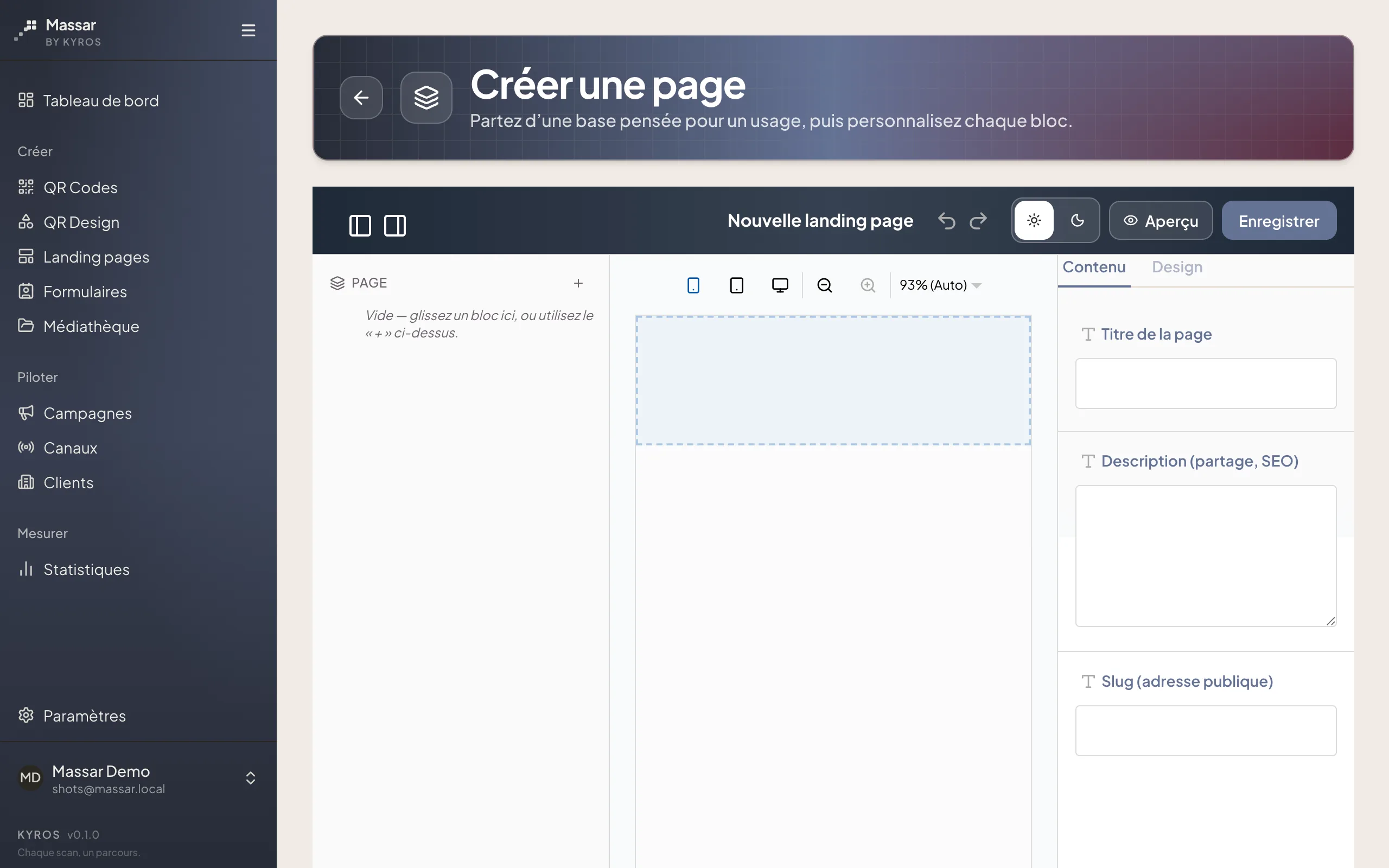Switch to dark theme (moon icon)

[x=1078, y=220]
